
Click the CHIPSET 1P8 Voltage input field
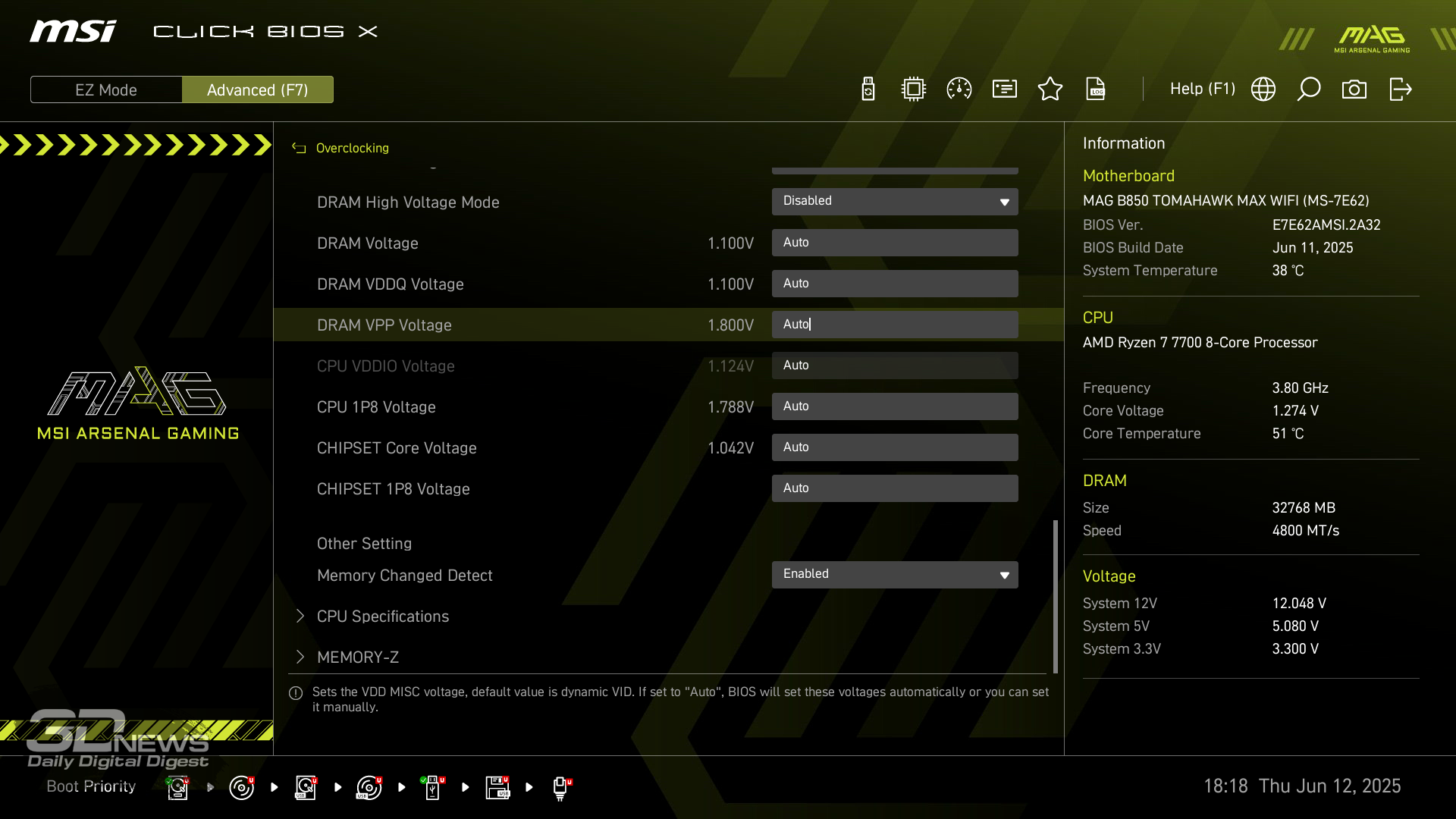pos(895,488)
